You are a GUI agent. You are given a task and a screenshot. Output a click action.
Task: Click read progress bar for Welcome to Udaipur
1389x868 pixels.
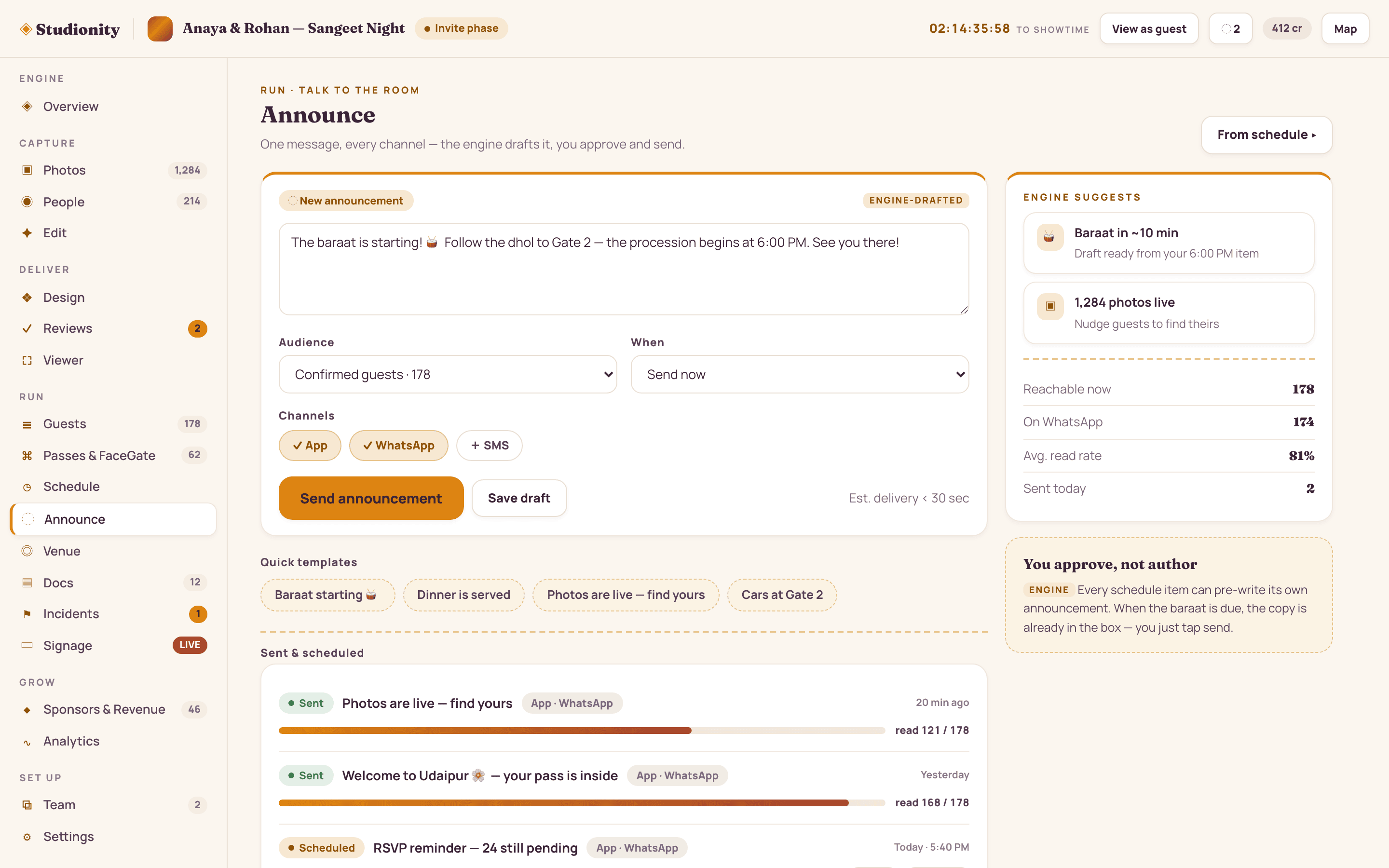point(582,802)
